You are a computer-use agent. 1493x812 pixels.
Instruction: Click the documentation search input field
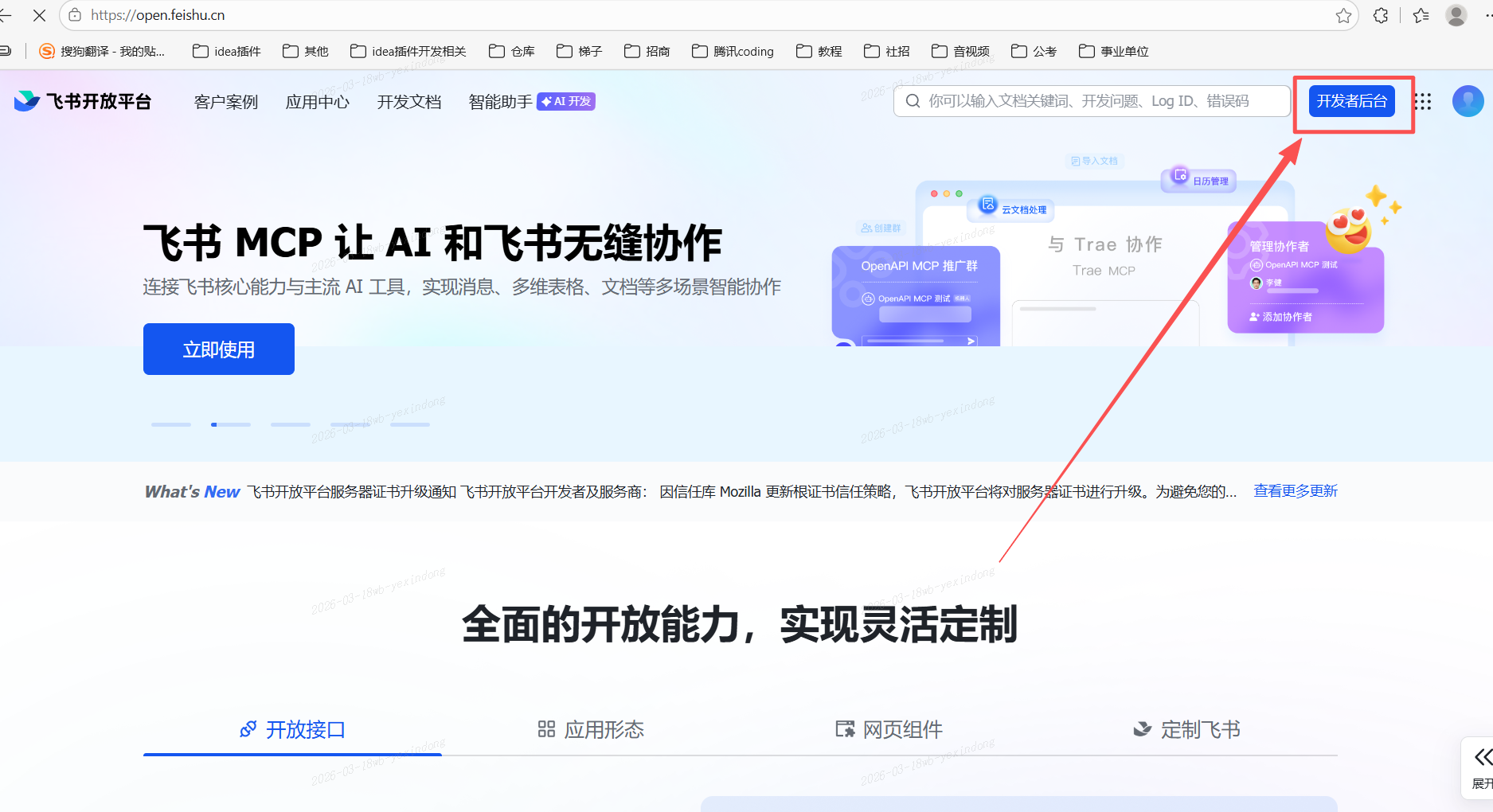point(1091,101)
